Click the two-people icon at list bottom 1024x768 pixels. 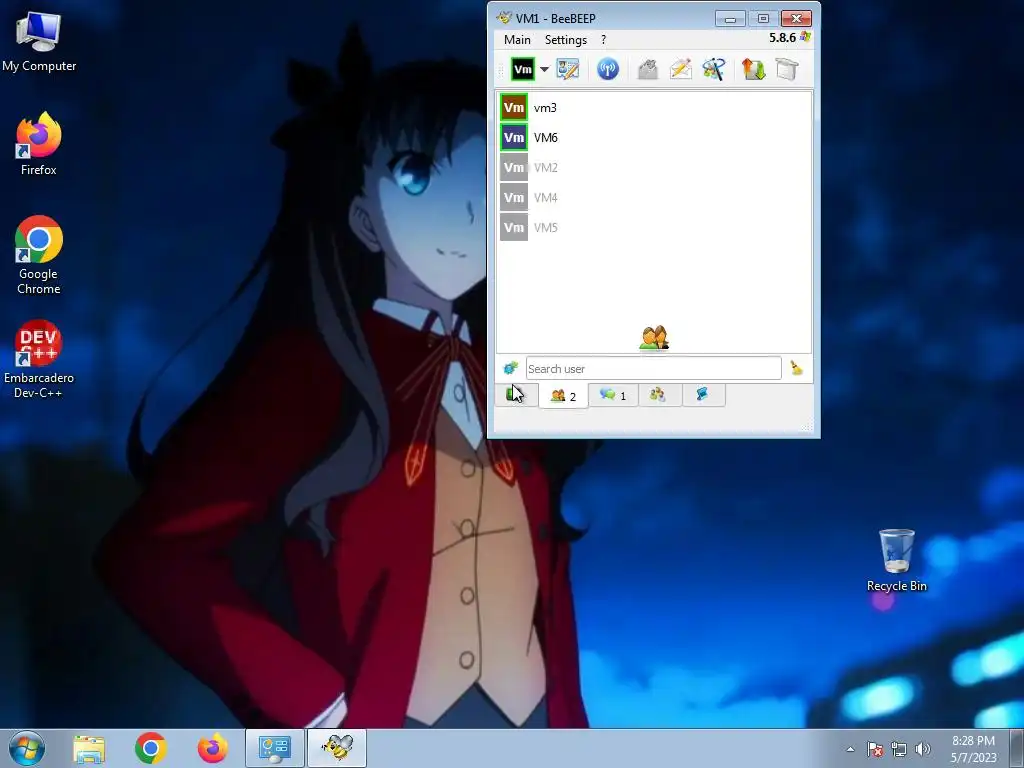(x=654, y=338)
